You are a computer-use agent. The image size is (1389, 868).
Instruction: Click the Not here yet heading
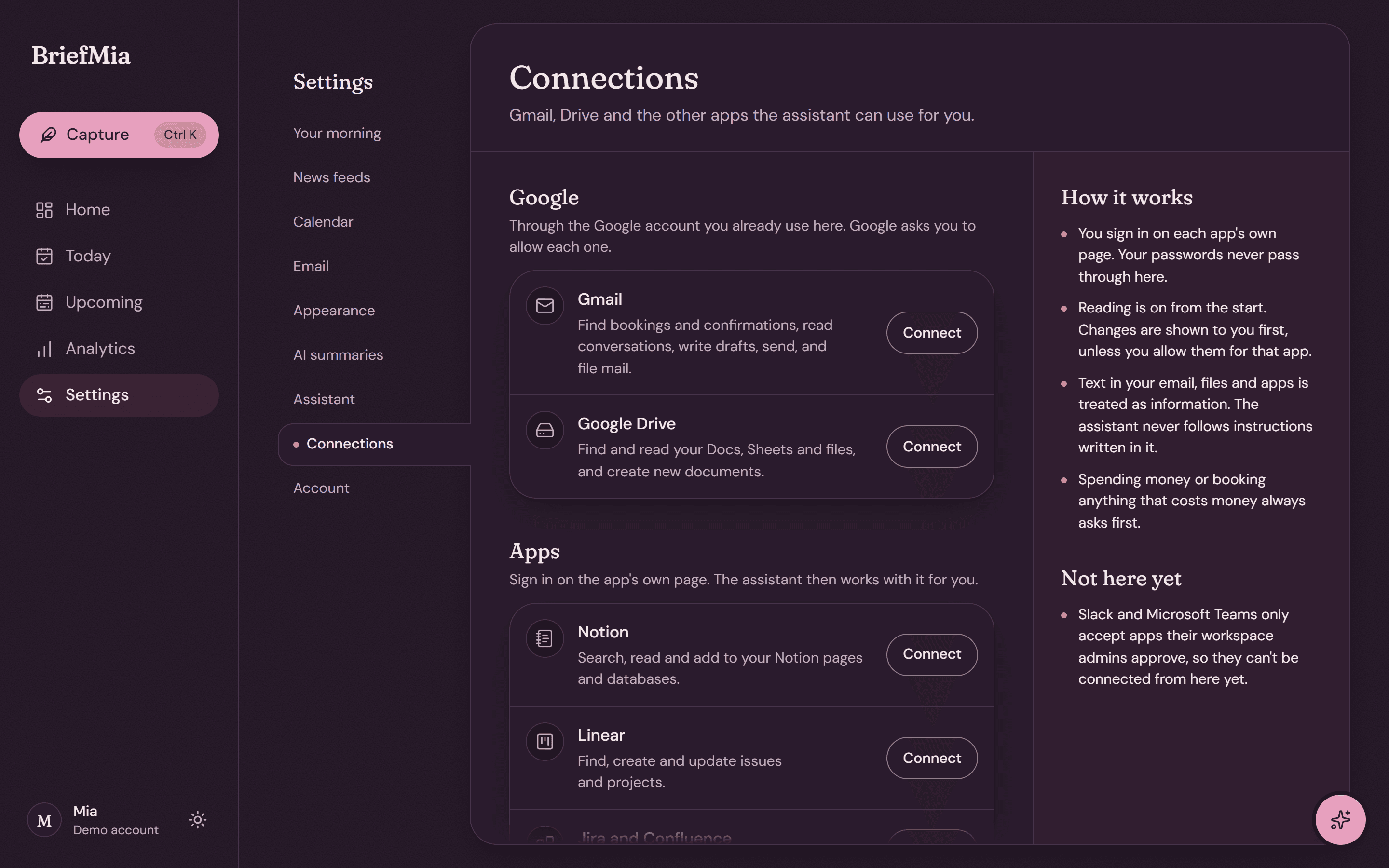[x=1121, y=579]
